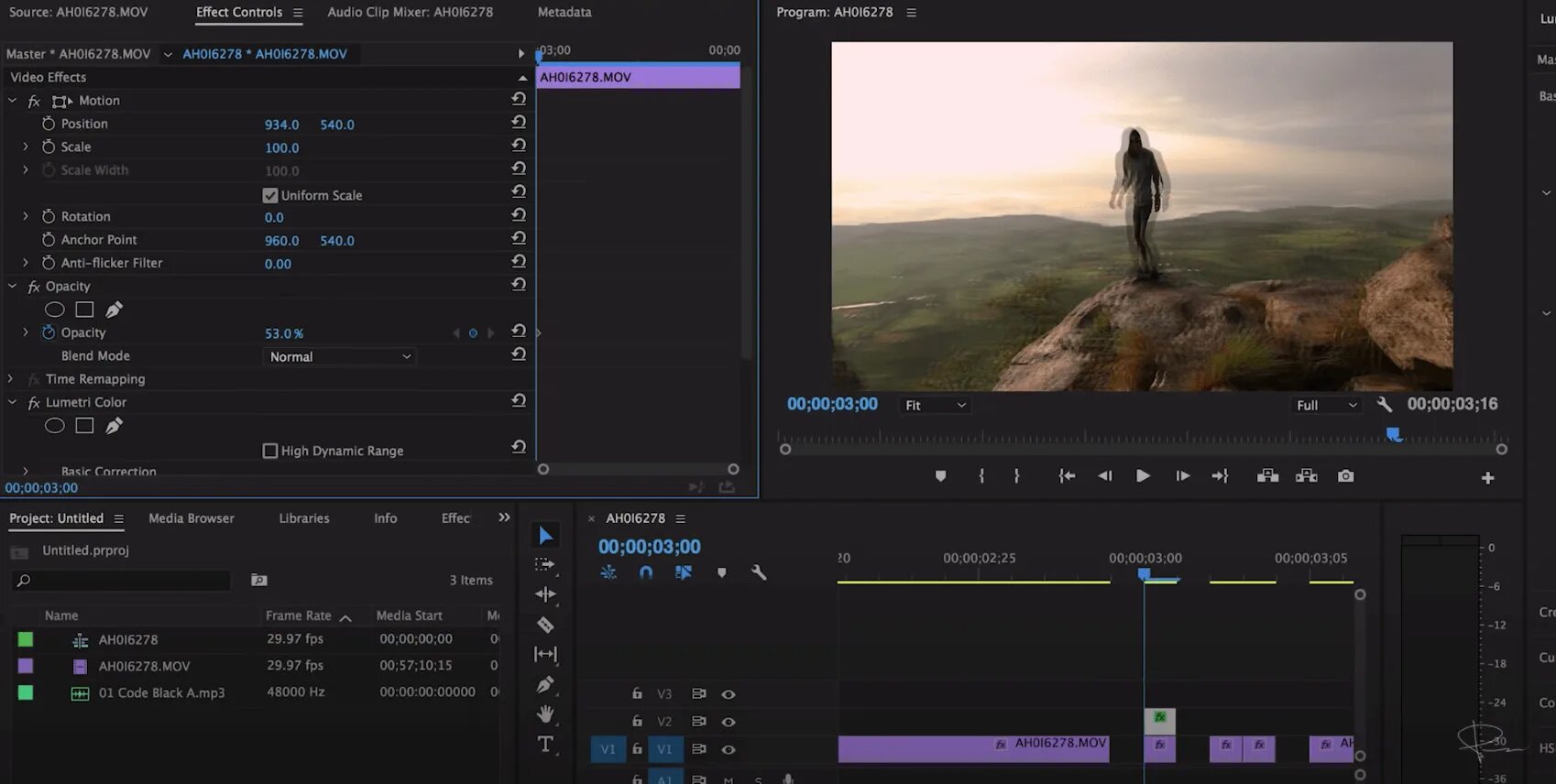Select the Razor tool in the toolbar
This screenshot has width=1556, height=784.
tap(545, 625)
